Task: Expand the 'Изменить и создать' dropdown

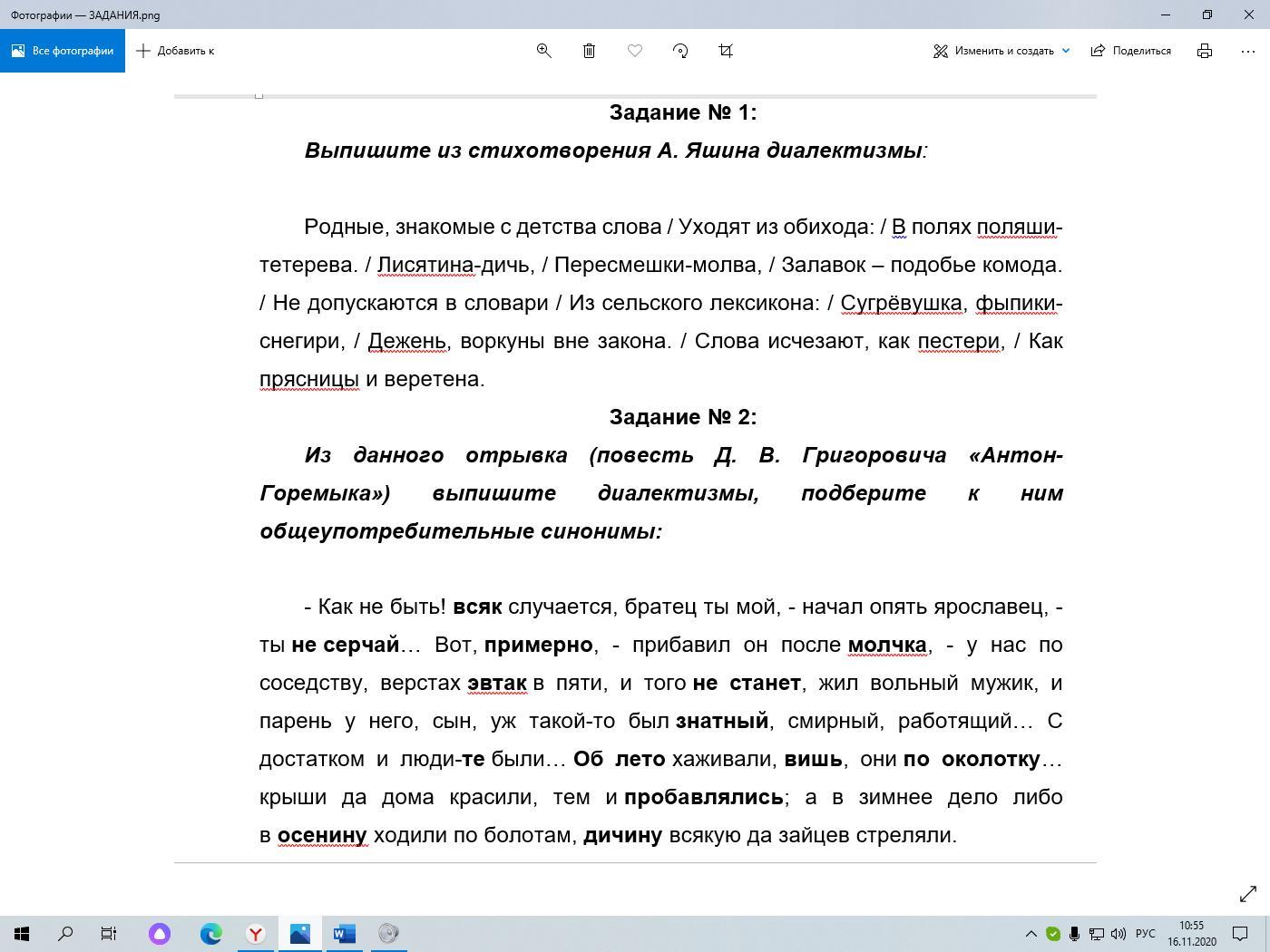Action: tap(1066, 51)
